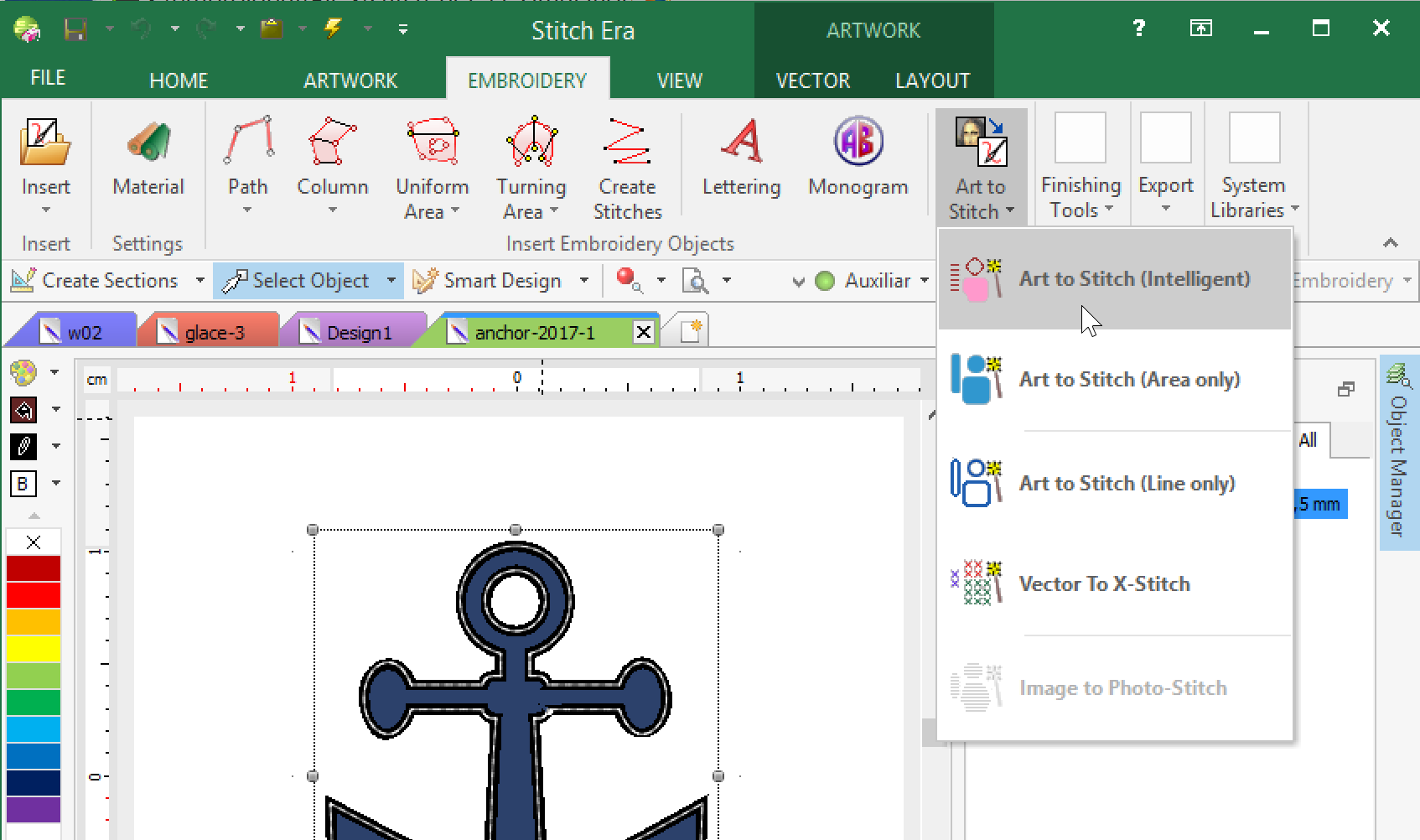Pick the yellow color swatch
This screenshot has width=1420, height=840.
click(34, 649)
